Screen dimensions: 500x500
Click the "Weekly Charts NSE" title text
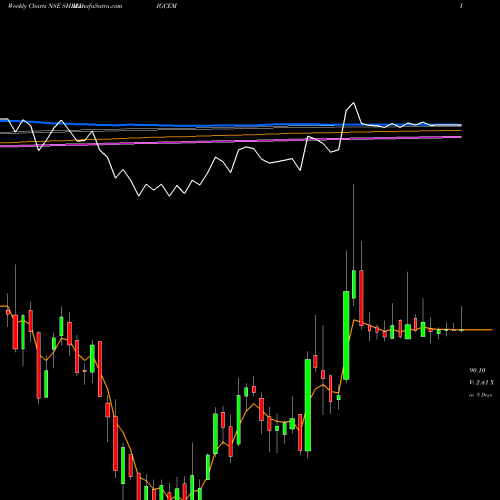point(34,6)
